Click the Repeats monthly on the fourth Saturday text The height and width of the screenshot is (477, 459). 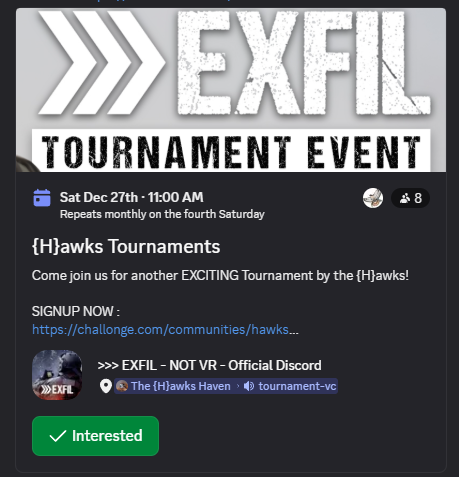[x=162, y=214]
